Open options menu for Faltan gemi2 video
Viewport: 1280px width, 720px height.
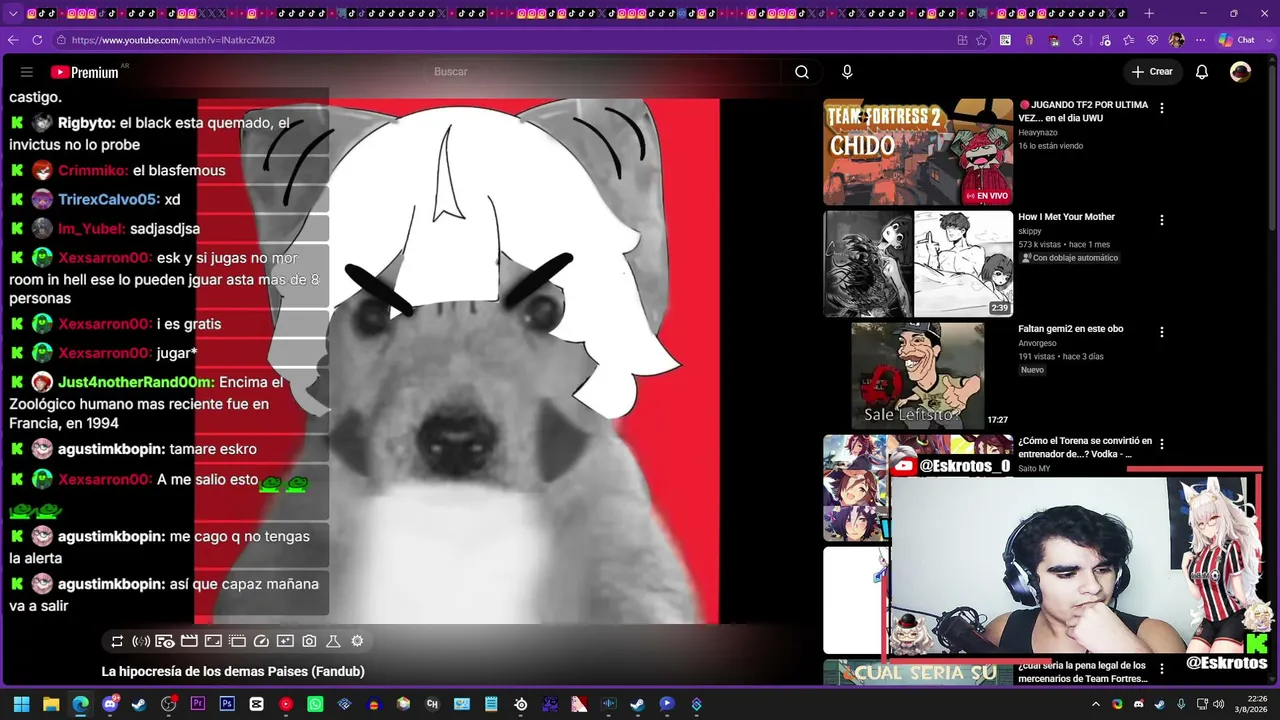[x=1161, y=332]
